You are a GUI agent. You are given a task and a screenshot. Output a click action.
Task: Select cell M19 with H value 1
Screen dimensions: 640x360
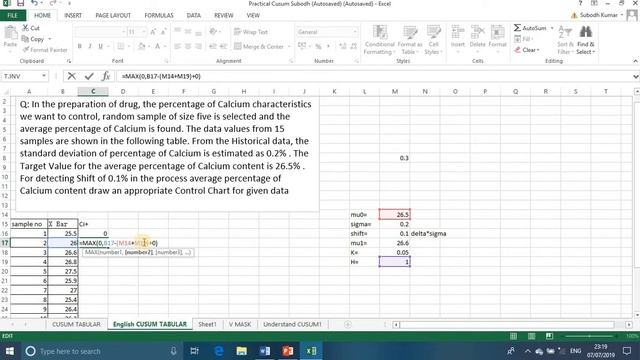[x=395, y=262]
